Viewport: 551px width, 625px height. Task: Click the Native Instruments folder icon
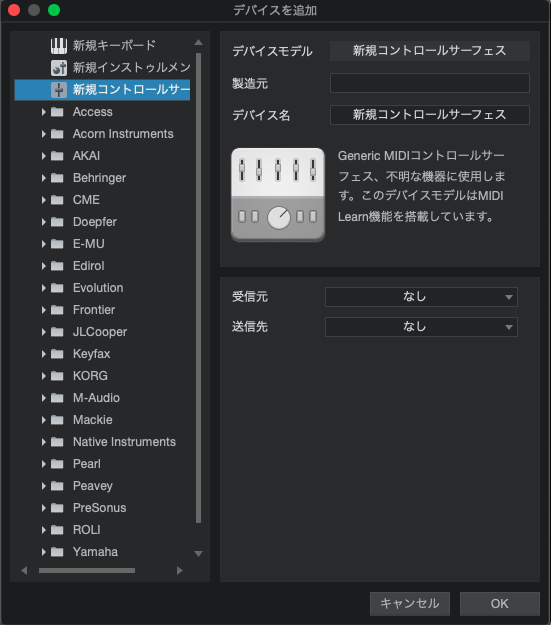pos(57,442)
